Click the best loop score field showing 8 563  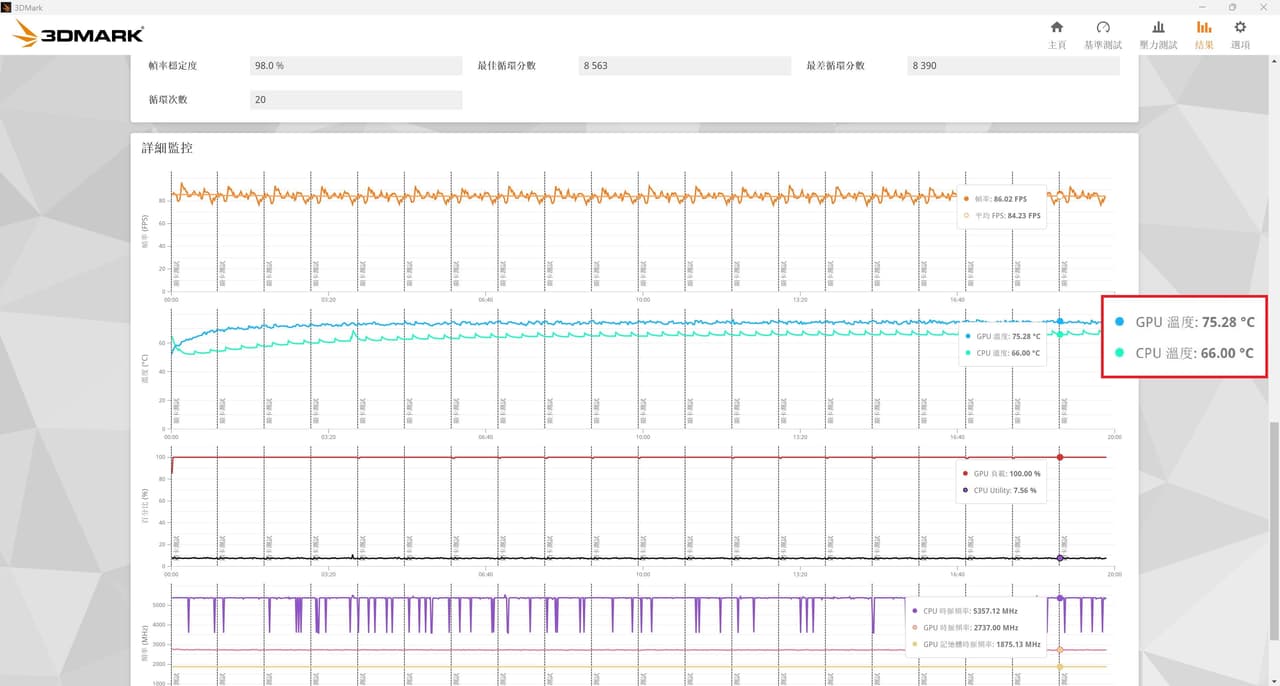[685, 65]
